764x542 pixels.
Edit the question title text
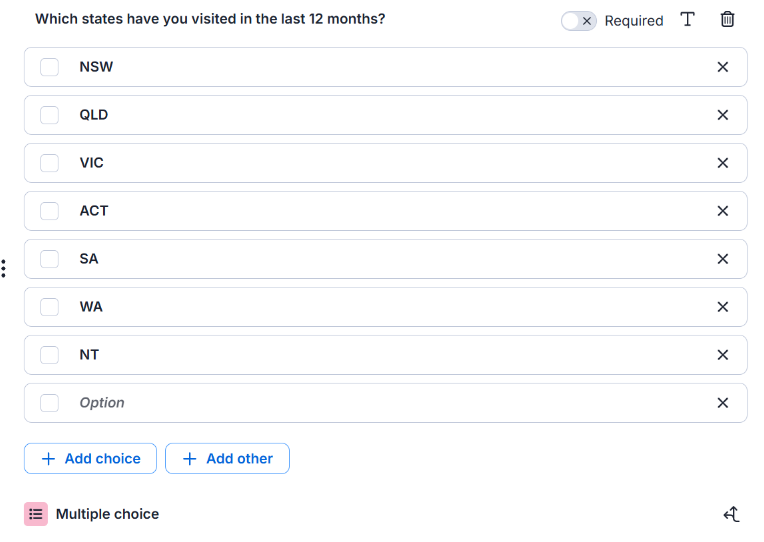click(x=210, y=19)
